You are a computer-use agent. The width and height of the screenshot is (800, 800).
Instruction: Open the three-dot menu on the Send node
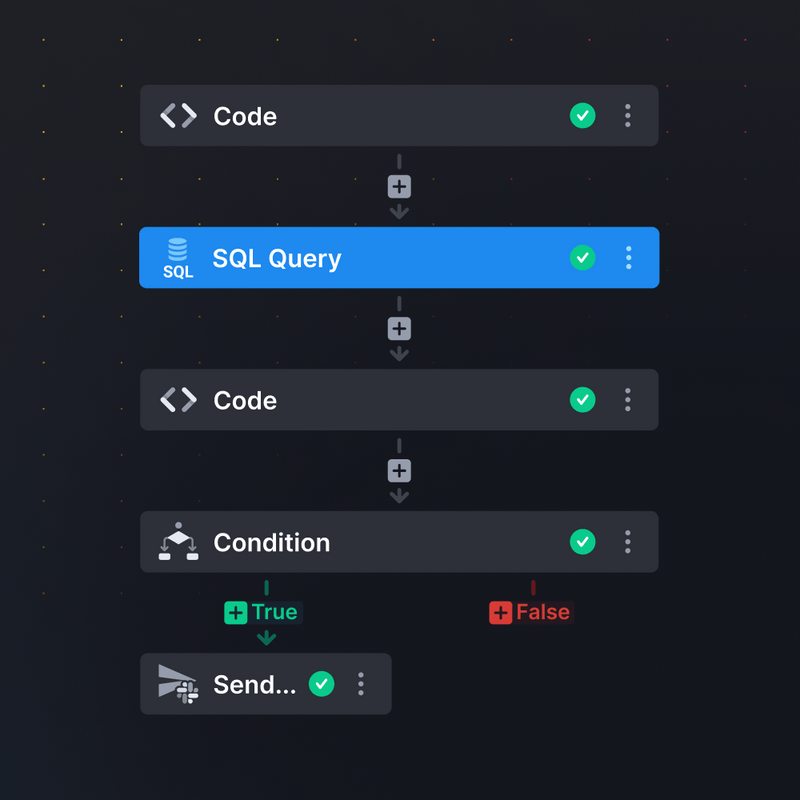[361, 684]
